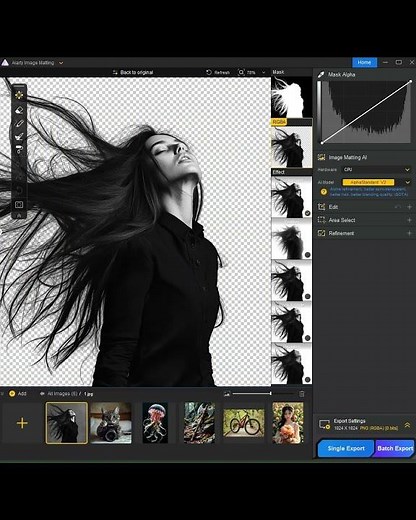This screenshot has height=520, width=416.
Task: Select the Brush tool in floating toolbar
Action: pos(19,124)
